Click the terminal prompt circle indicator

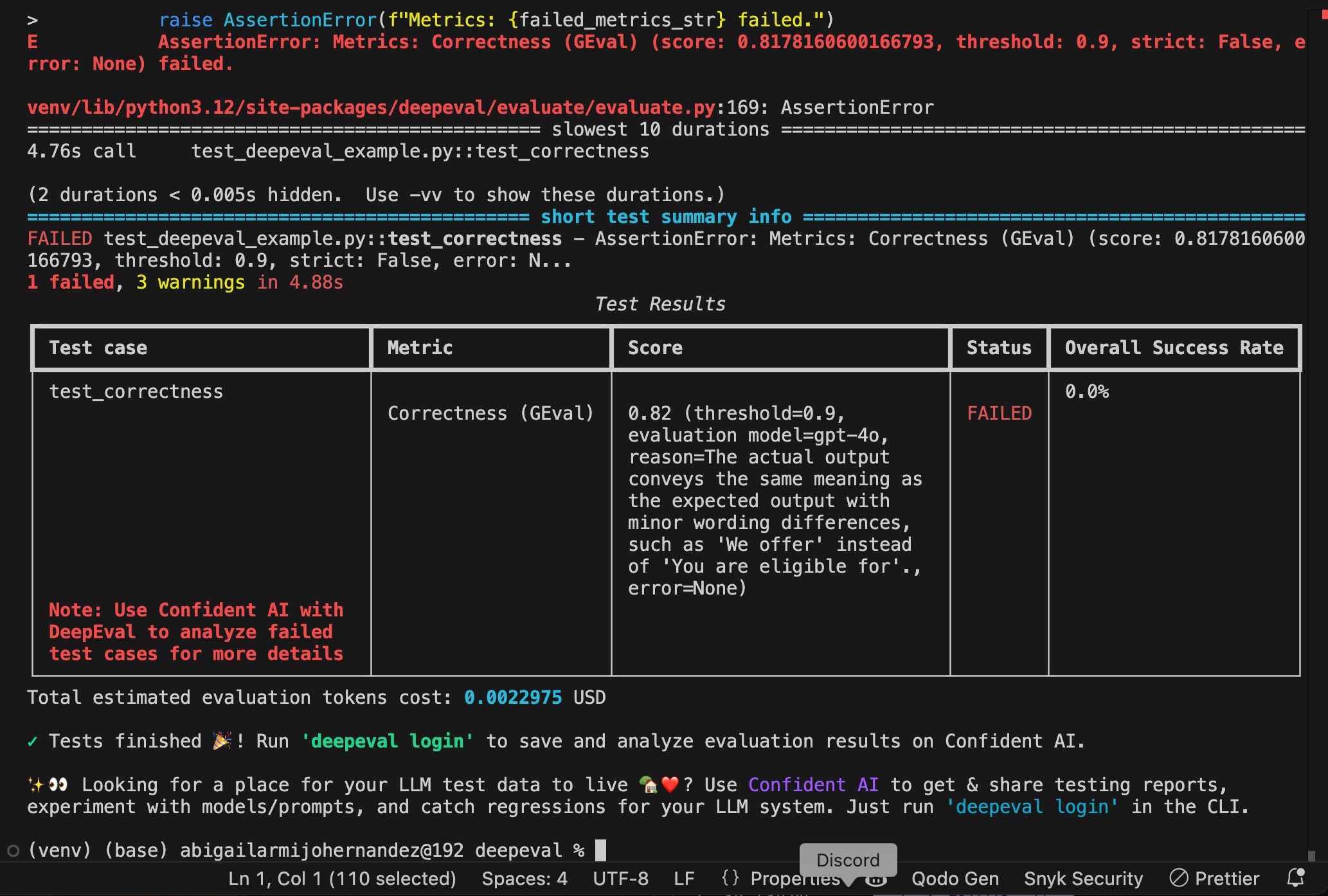13,851
